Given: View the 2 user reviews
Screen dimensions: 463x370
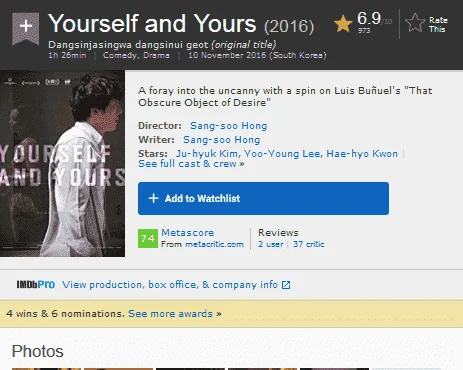Looking at the screenshot, I should [271, 244].
